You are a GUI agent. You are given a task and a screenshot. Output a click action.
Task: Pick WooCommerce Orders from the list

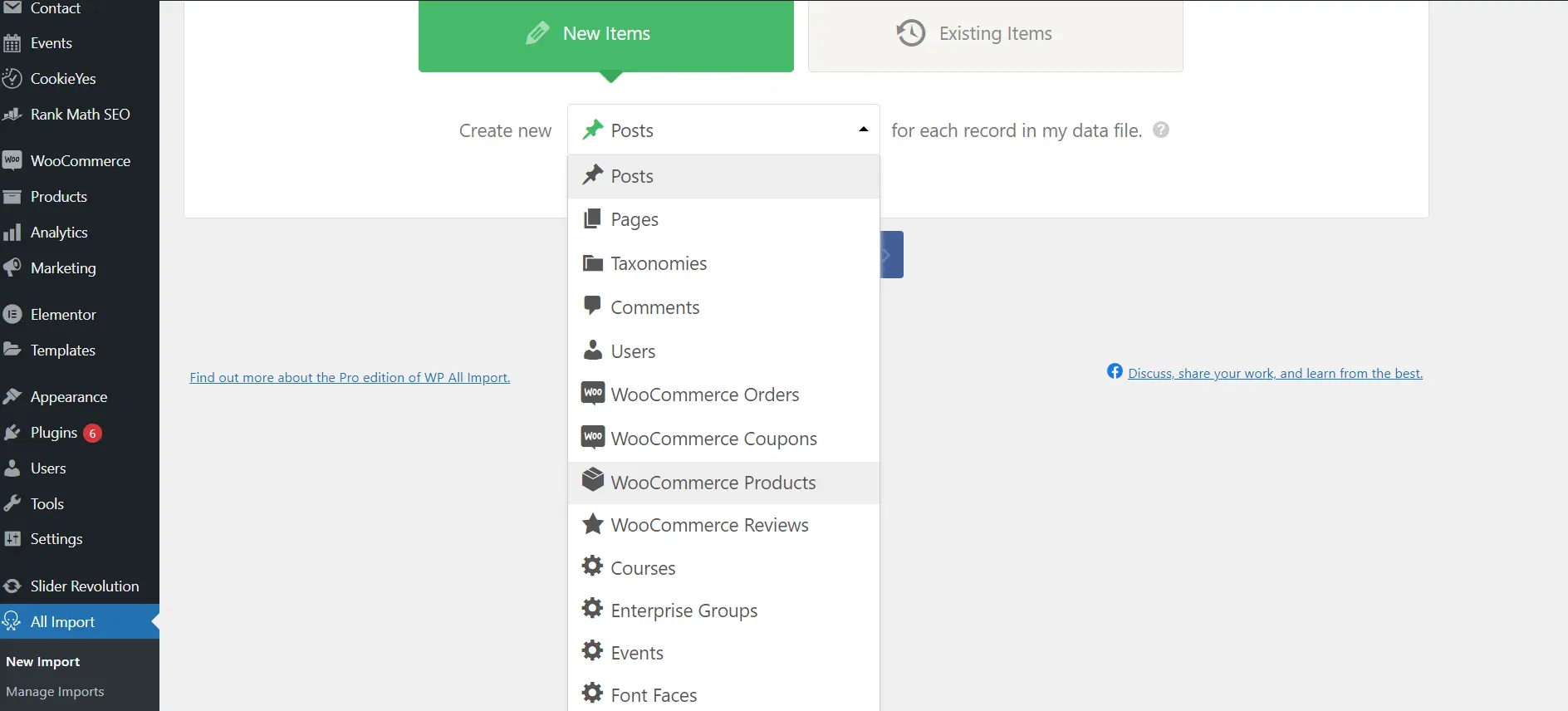point(723,395)
